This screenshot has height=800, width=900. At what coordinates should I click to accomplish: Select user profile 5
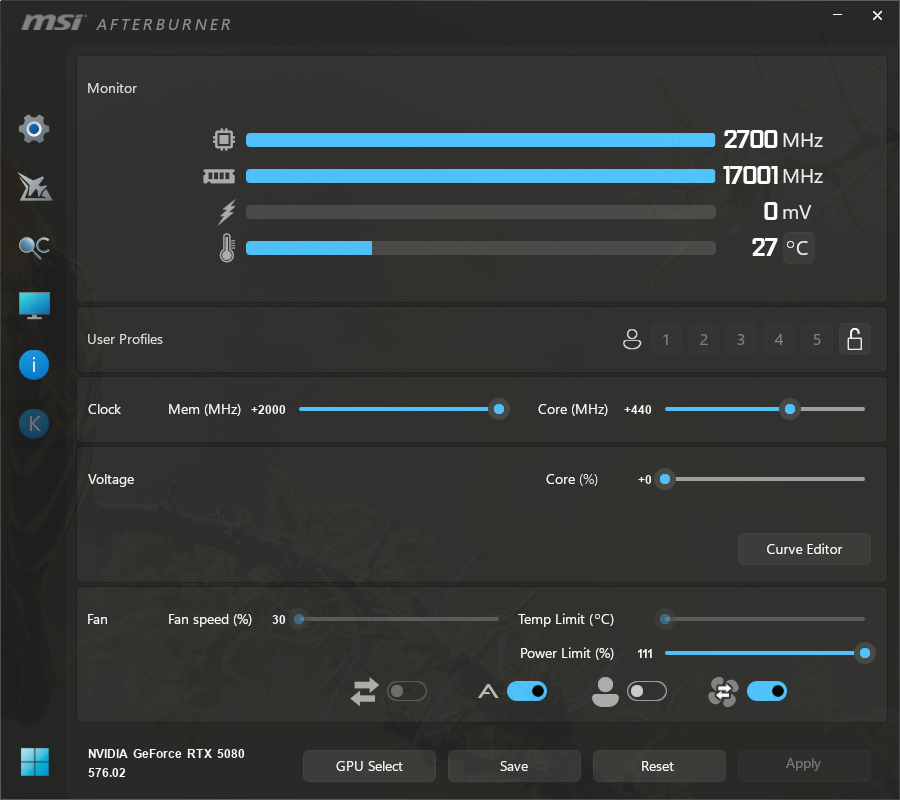(x=817, y=339)
